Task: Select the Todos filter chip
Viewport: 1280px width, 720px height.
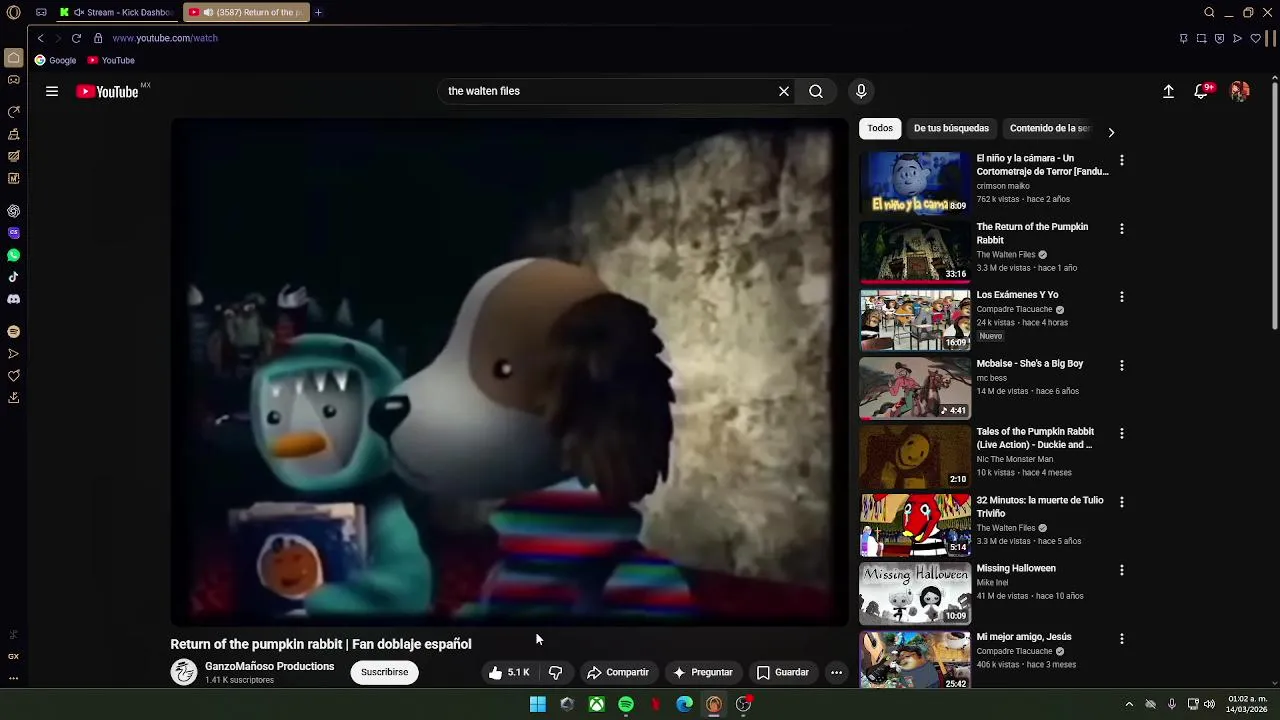Action: click(x=880, y=128)
